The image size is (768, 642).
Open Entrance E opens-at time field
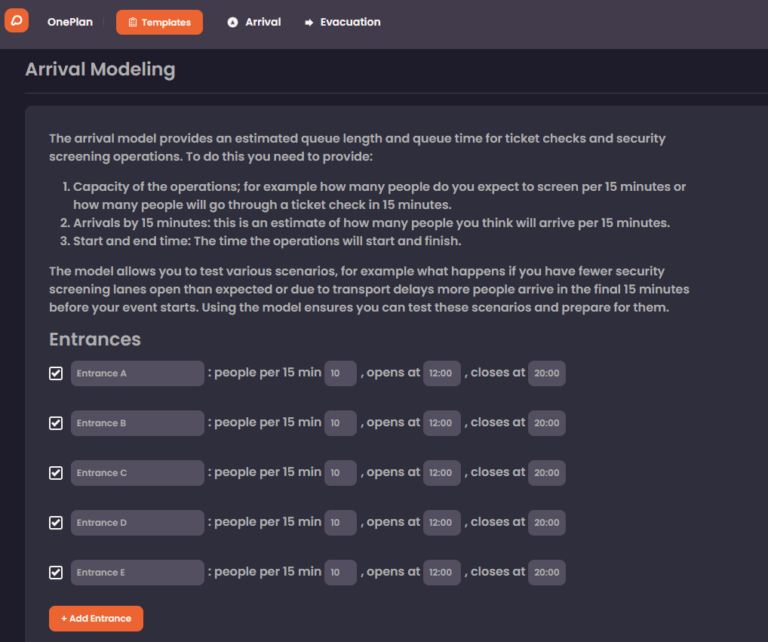[442, 572]
